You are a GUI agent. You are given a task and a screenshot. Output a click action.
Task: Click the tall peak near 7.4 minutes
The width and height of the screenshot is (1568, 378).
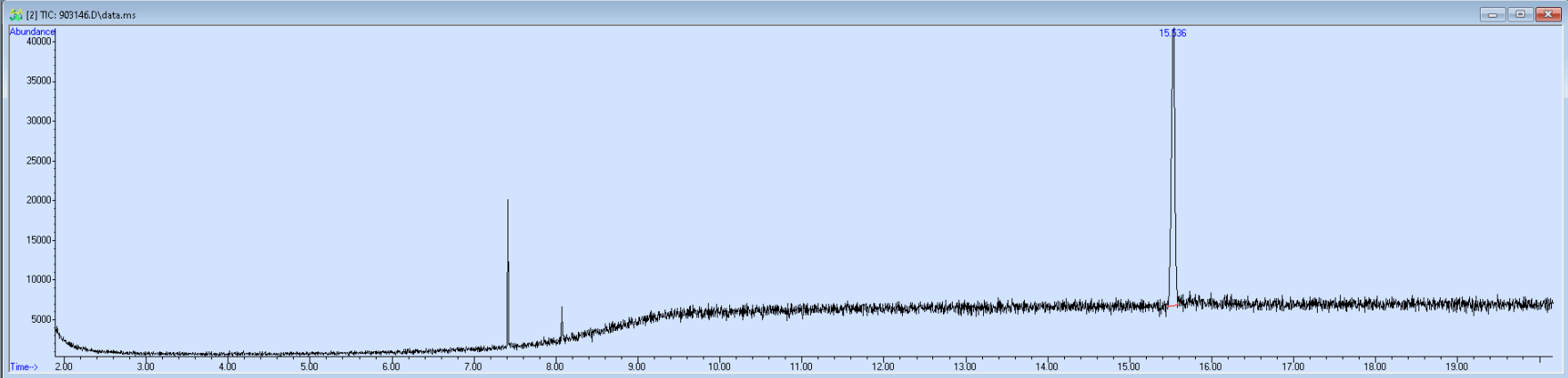[508, 271]
